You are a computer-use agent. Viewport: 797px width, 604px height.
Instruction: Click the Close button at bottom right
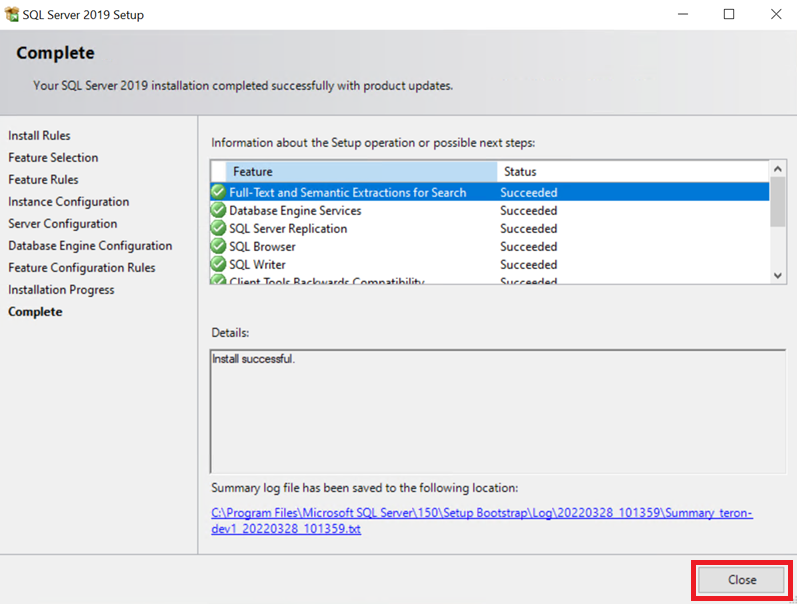coord(741,580)
